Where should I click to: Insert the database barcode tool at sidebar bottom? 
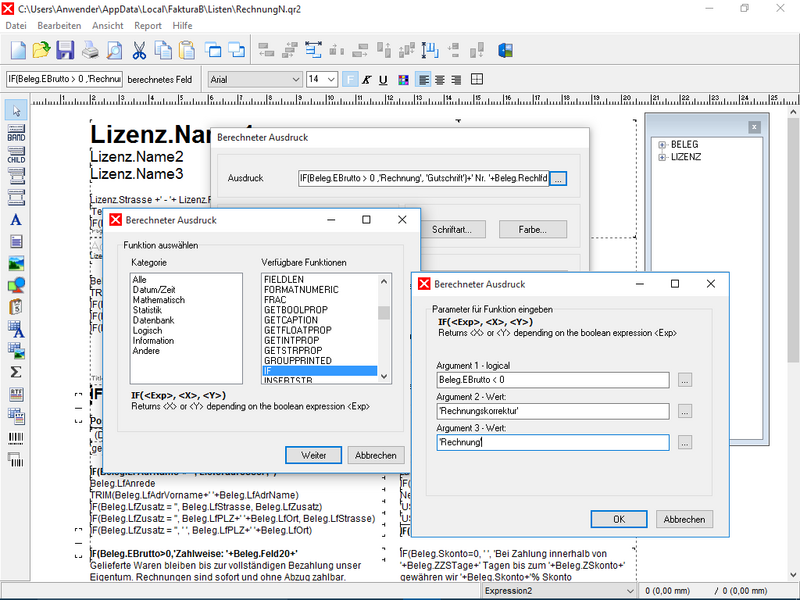pos(16,460)
